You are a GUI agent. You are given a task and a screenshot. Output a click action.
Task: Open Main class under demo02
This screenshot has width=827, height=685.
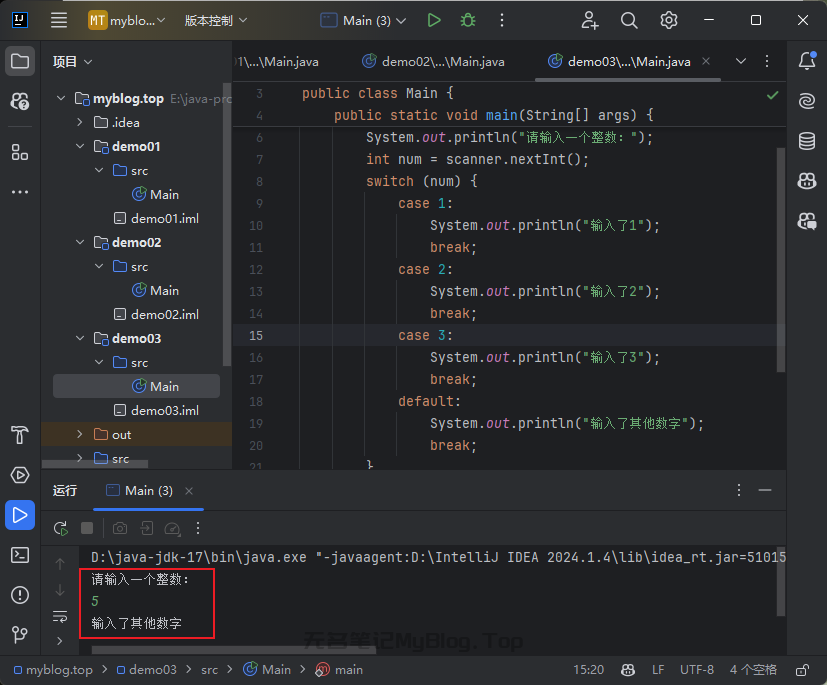(155, 290)
